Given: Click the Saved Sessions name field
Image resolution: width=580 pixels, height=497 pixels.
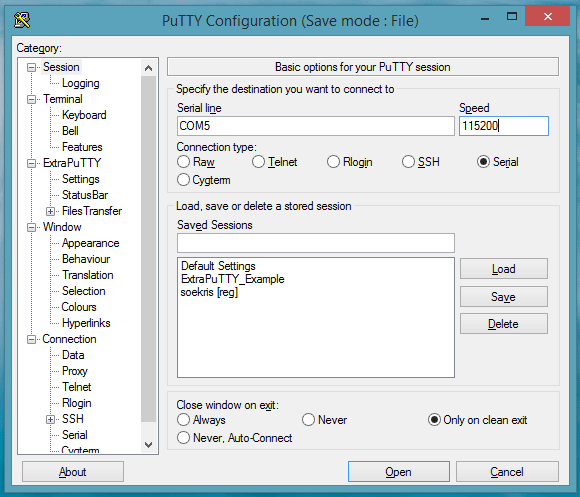Looking at the screenshot, I should coord(316,243).
